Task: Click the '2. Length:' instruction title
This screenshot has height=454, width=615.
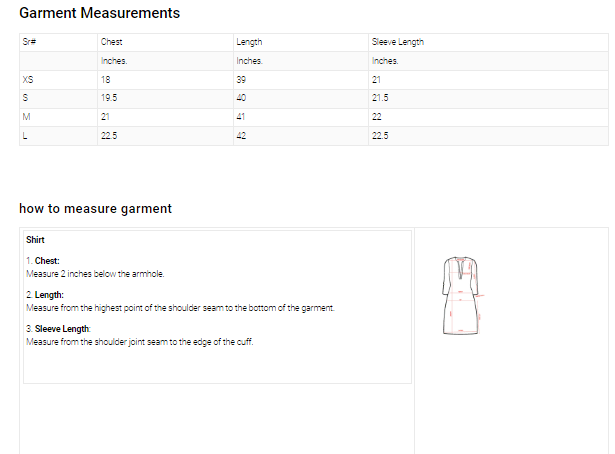Action: click(x=45, y=295)
